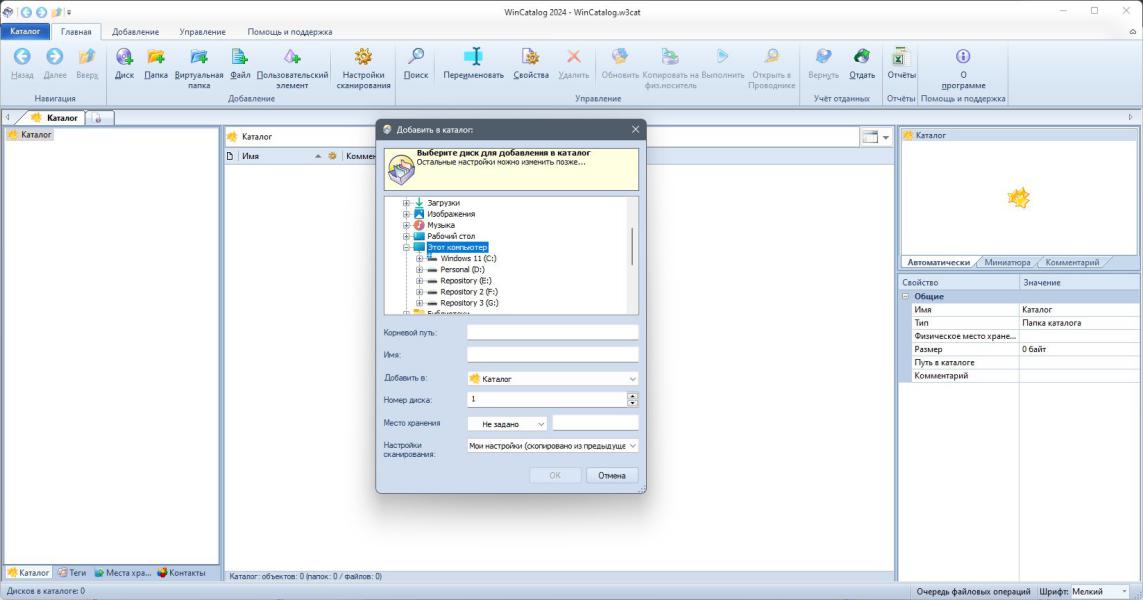Viewport: 1143px width, 600px height.
Task: Open the Шрифт Мелкий dropdown in status bar
Action: tap(1099, 591)
